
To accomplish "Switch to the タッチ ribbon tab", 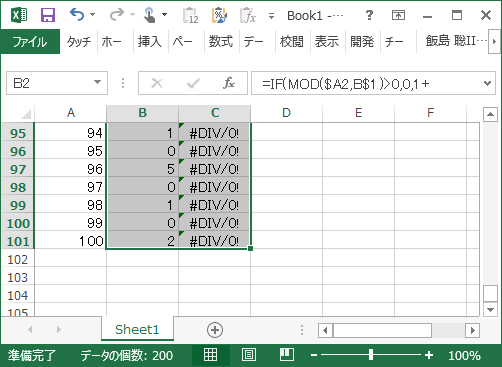I will [x=79, y=42].
